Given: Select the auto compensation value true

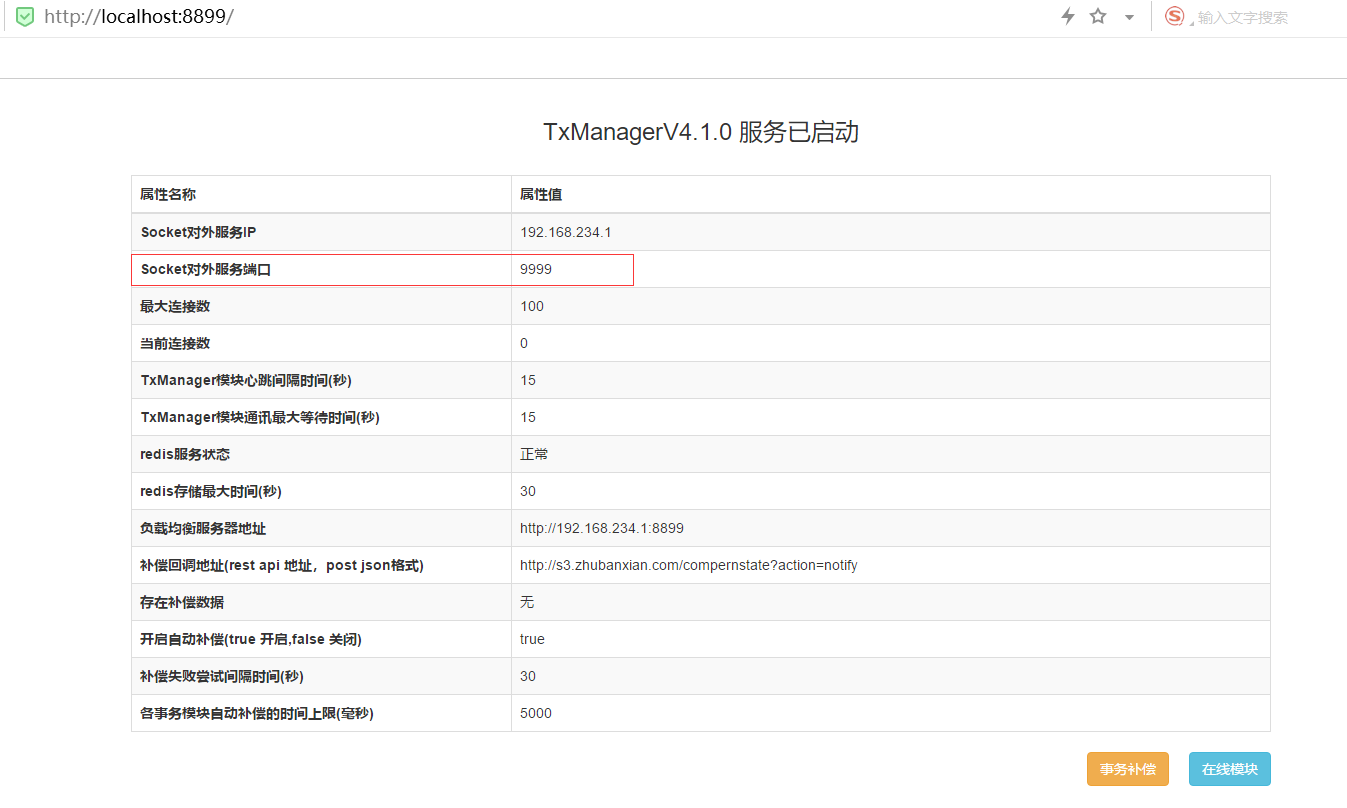Looking at the screenshot, I should 532,639.
